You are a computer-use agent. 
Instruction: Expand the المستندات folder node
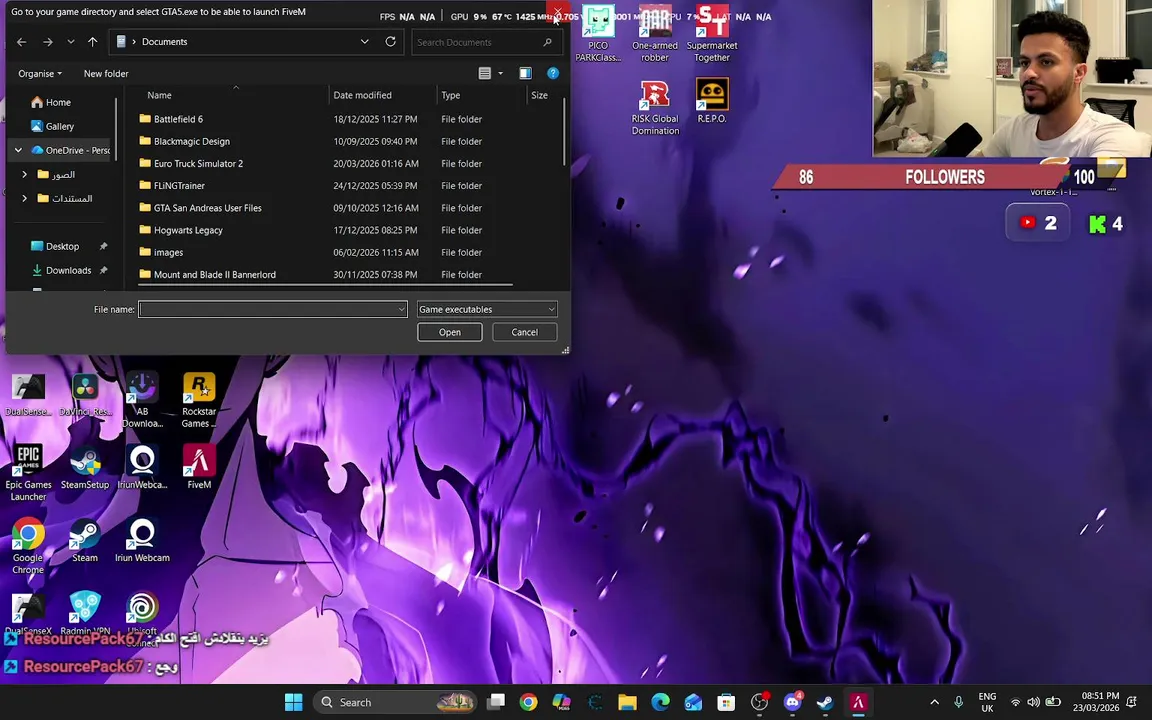tap(24, 198)
